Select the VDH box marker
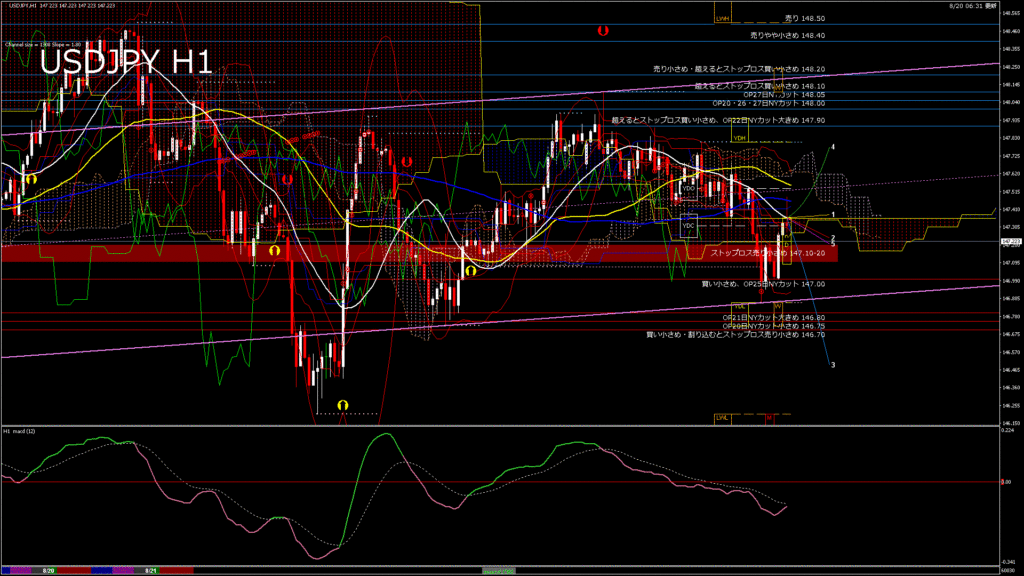The height and width of the screenshot is (576, 1024). coord(740,138)
